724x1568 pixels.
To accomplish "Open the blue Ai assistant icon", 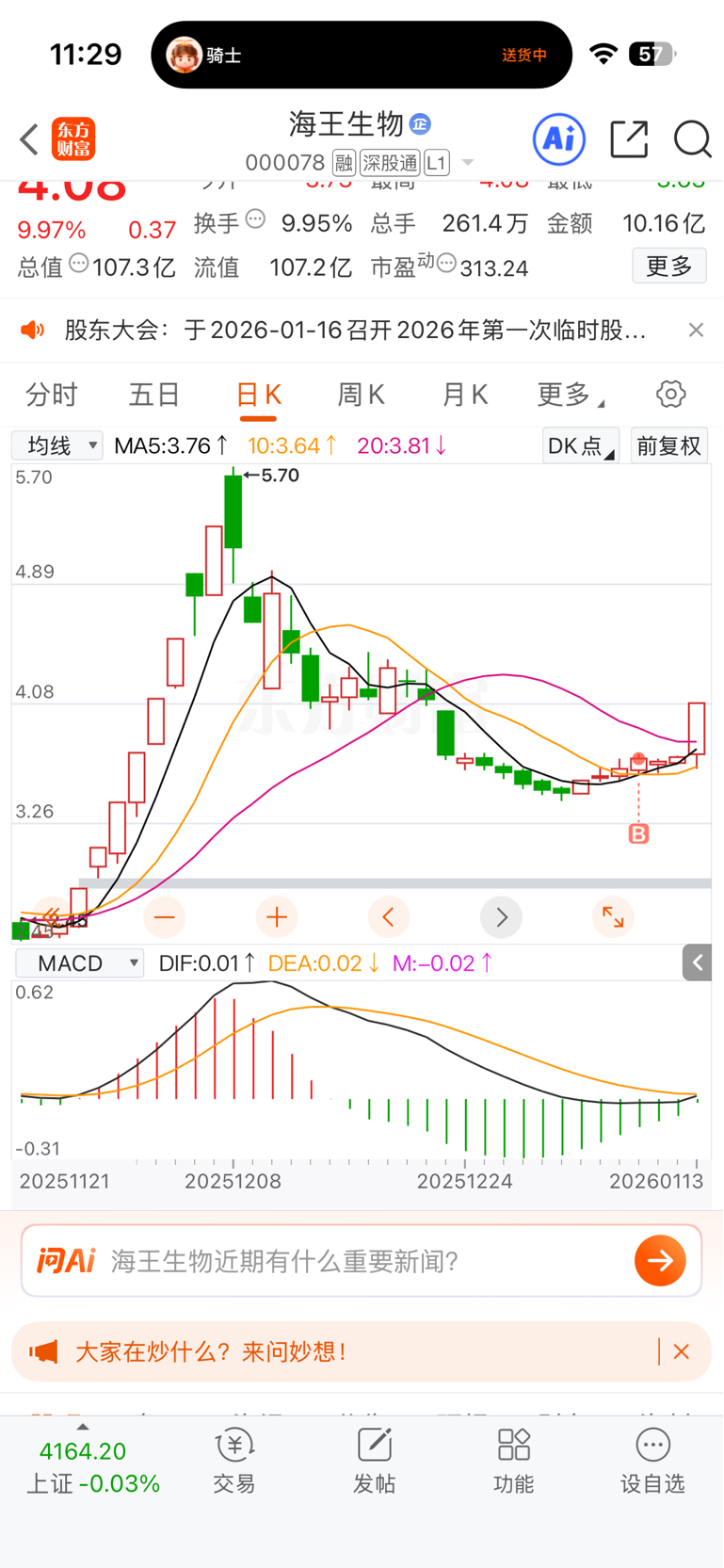I will 559,139.
